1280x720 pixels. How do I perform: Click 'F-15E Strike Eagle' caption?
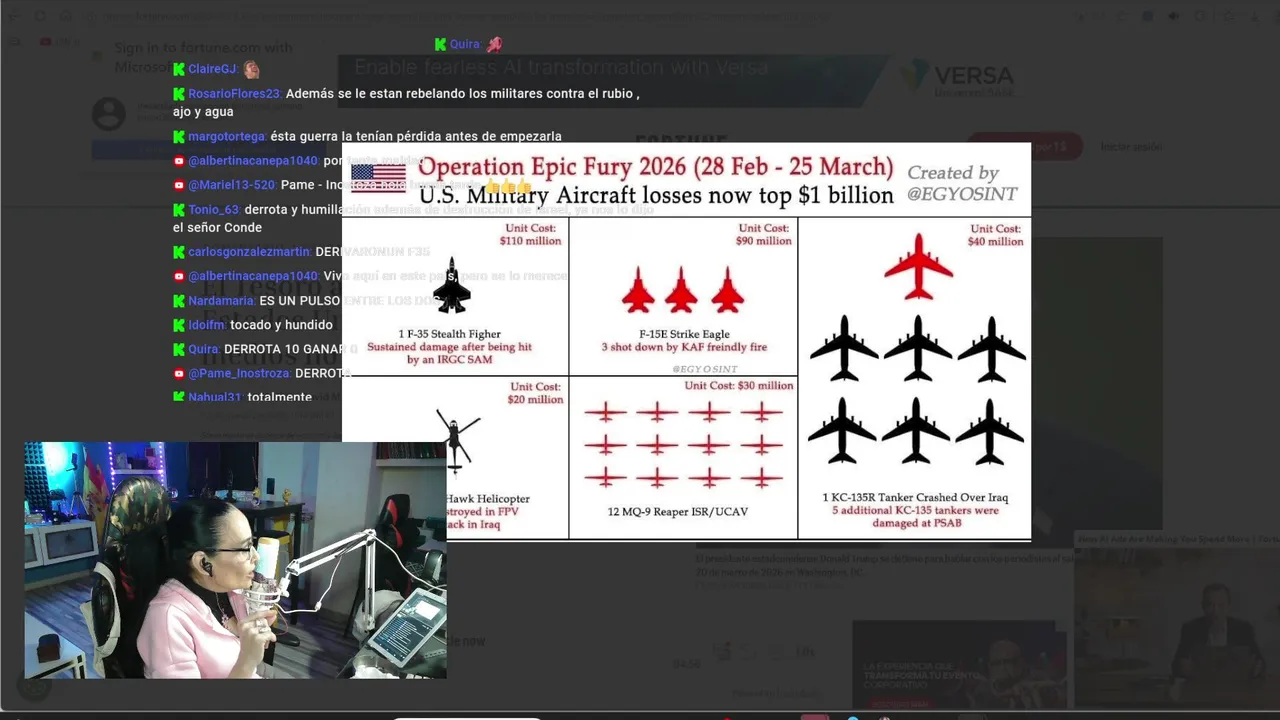point(684,334)
